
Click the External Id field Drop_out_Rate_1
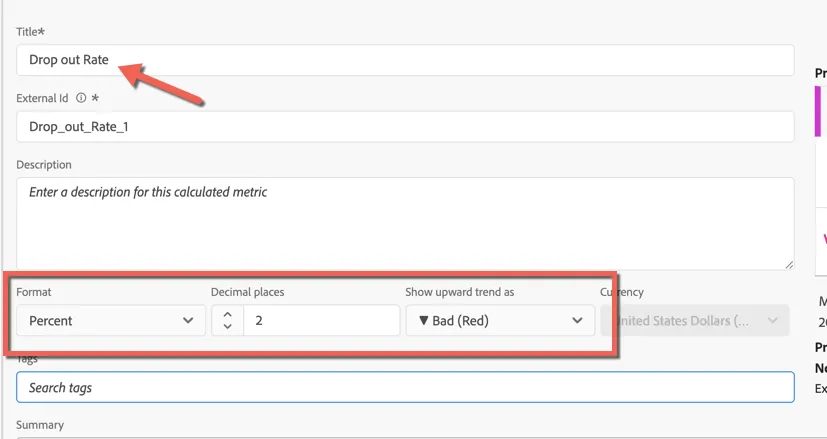pyautogui.click(x=405, y=127)
